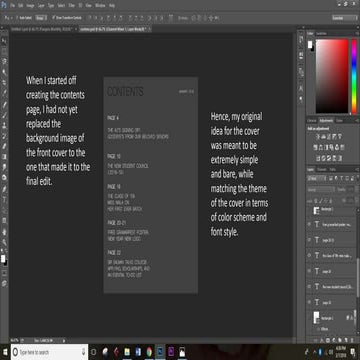360x360 pixels.
Task: Open the Window menu
Action: click(100, 6)
